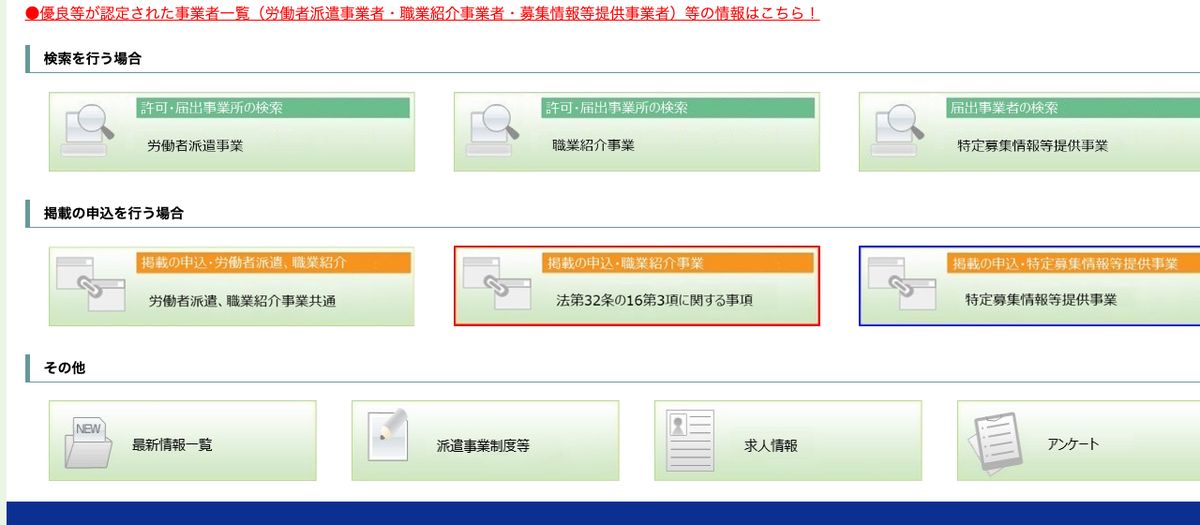1200x525 pixels.
Task: Open the top red link about 優良等 certified operators
Action: coord(423,14)
